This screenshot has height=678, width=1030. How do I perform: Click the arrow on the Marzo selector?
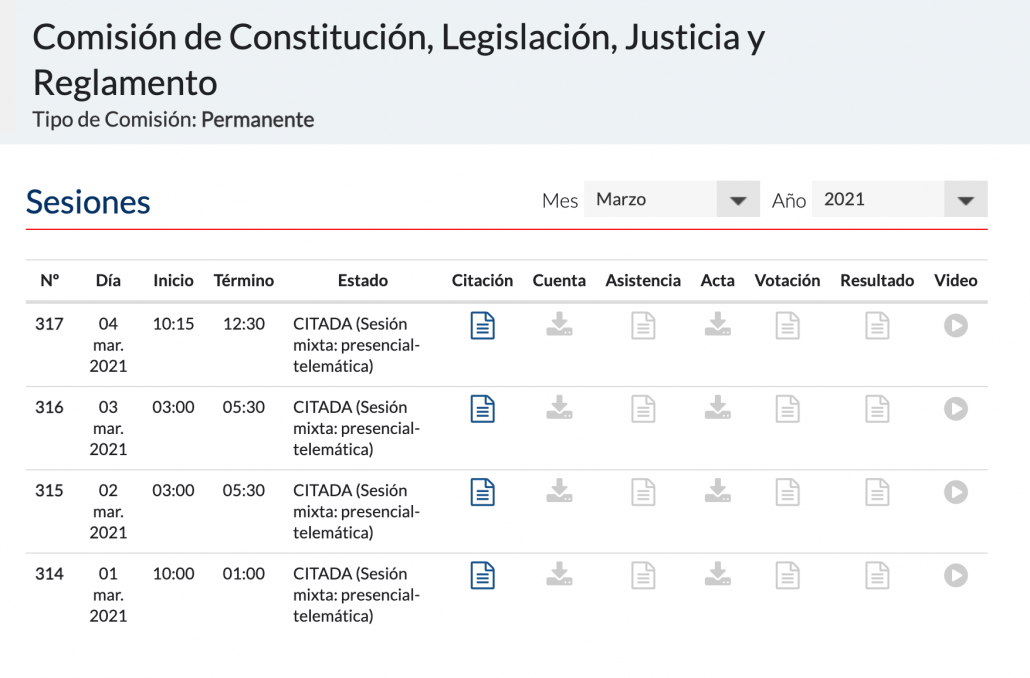click(x=738, y=200)
